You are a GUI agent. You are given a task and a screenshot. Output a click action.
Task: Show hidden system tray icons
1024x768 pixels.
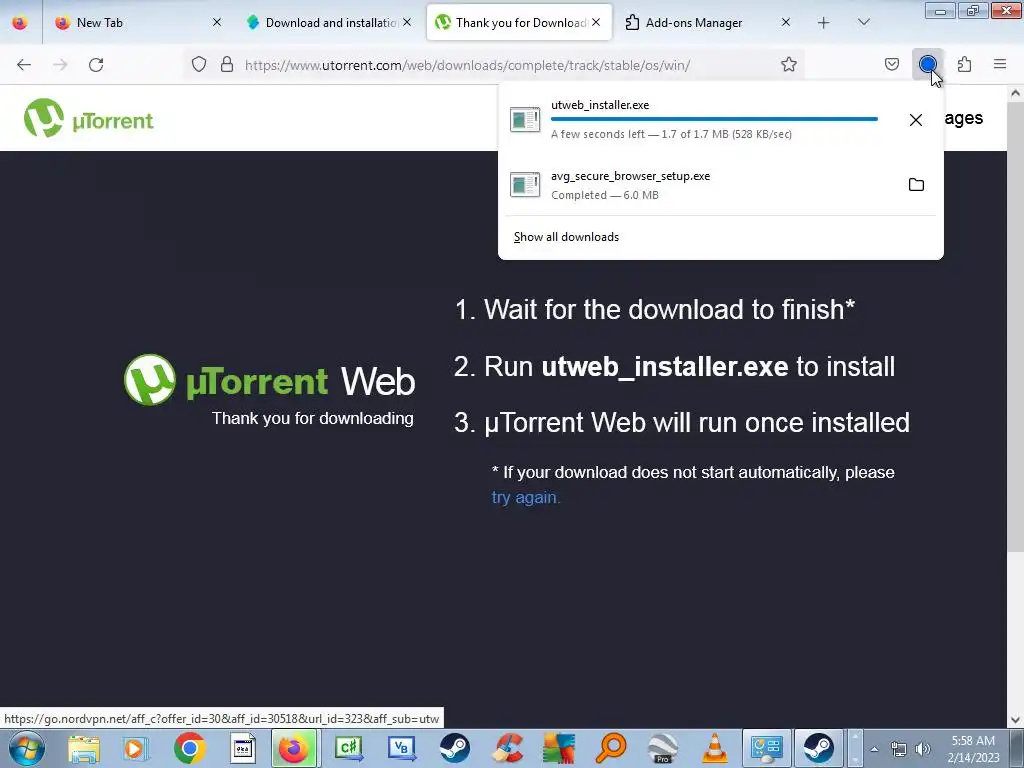tap(874, 749)
